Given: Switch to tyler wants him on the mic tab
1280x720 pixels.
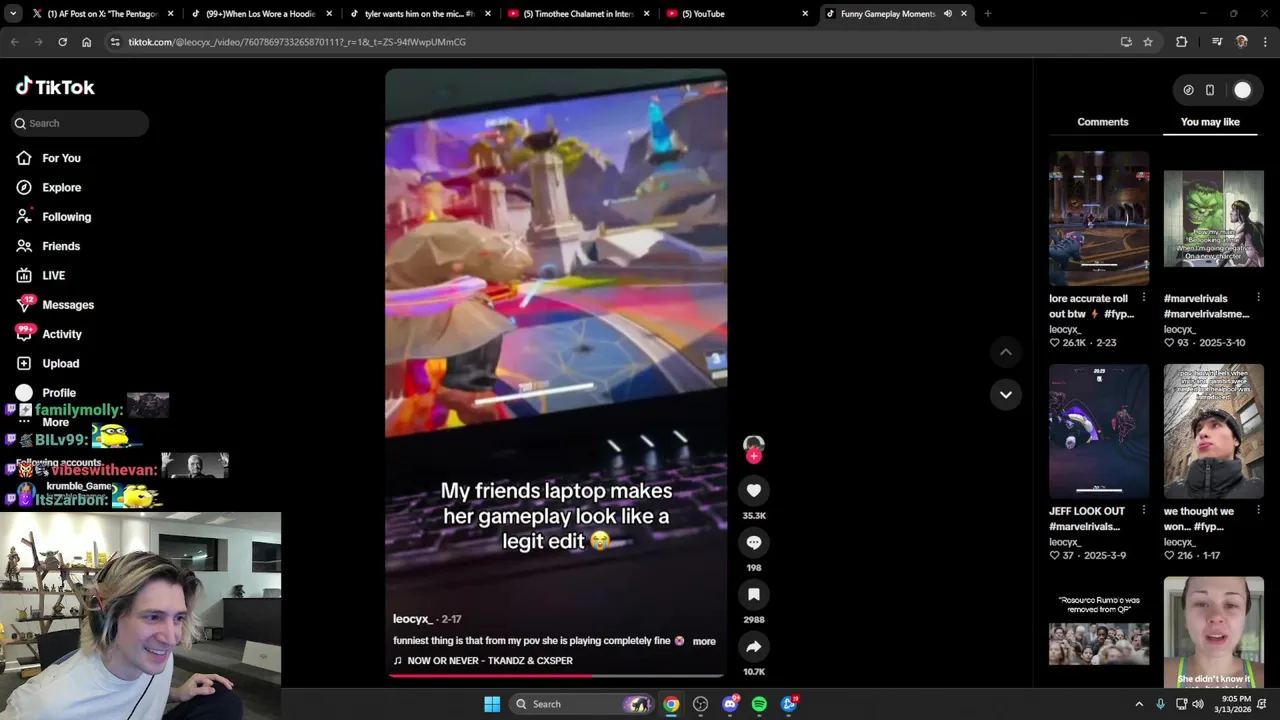Looking at the screenshot, I should pyautogui.click(x=420, y=14).
